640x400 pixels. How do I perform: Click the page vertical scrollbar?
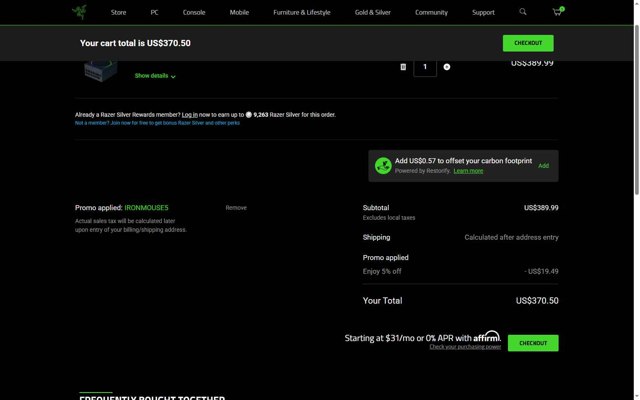pyautogui.click(x=637, y=110)
